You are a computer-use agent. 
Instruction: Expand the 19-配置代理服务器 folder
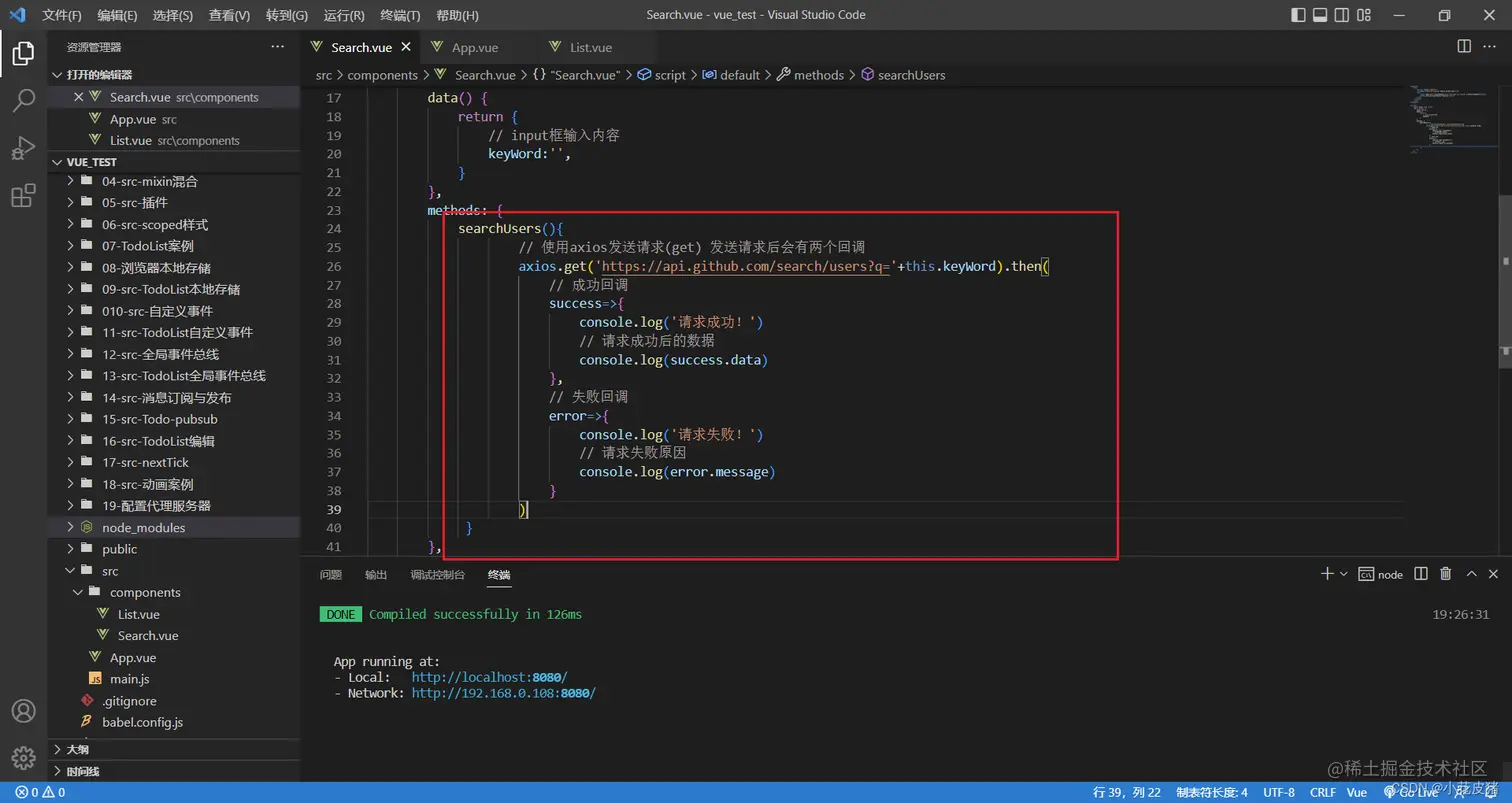point(174,506)
